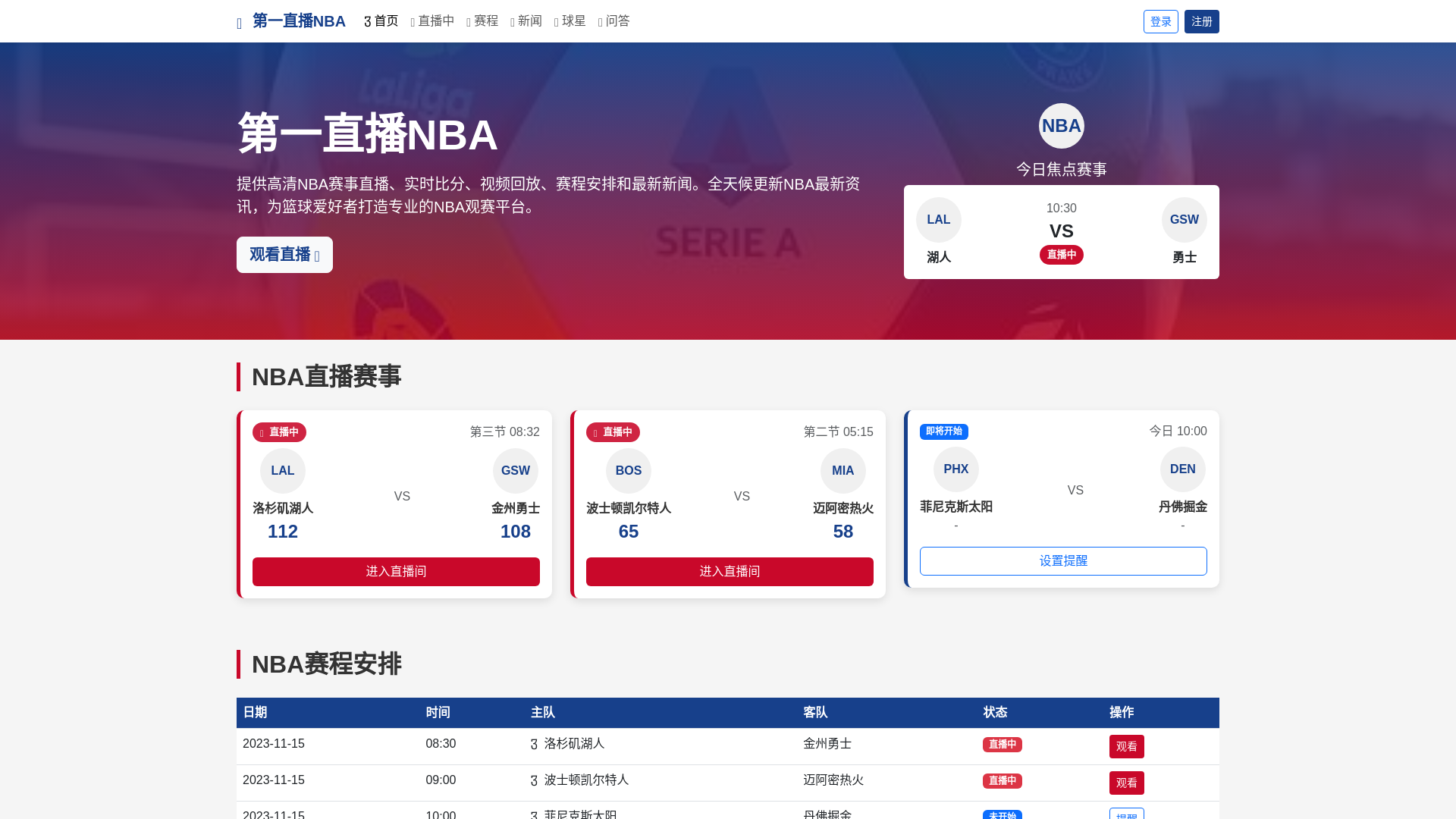
Task: Click LAL badge in live games card
Action: [283, 471]
